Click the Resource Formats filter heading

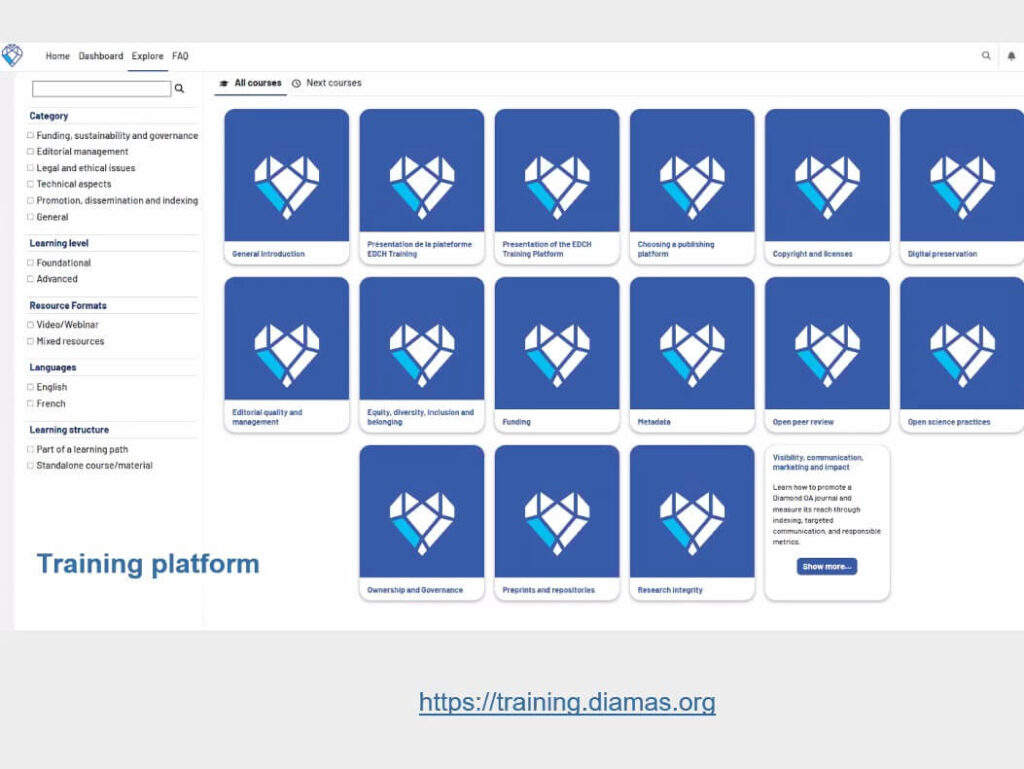pos(68,306)
